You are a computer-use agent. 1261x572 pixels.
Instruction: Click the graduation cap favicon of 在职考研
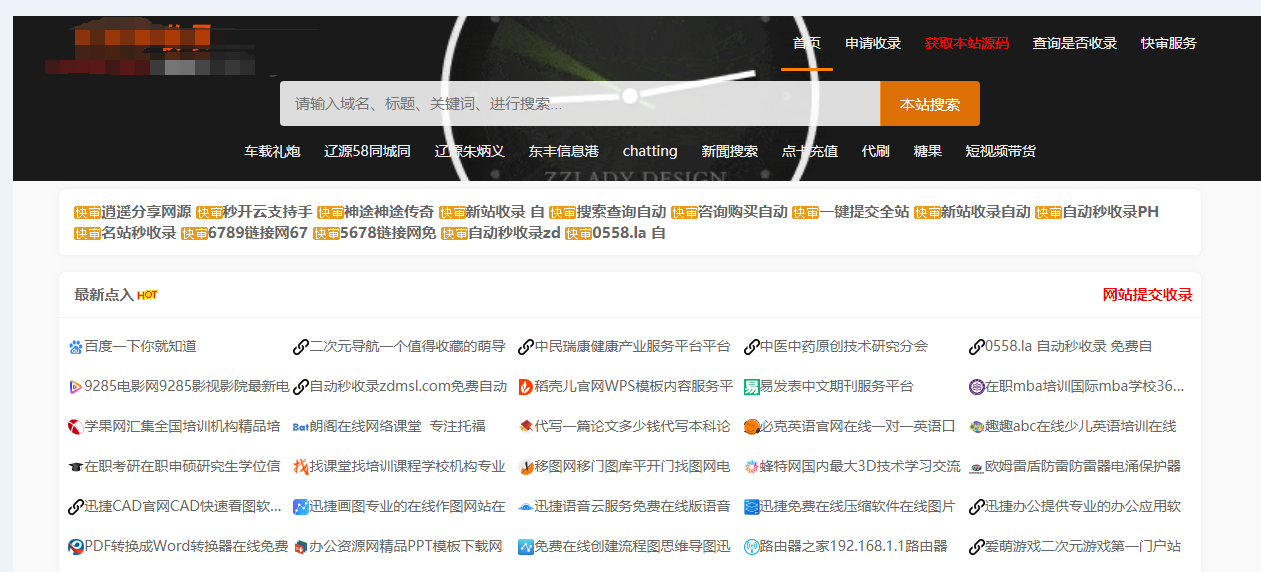(x=76, y=467)
